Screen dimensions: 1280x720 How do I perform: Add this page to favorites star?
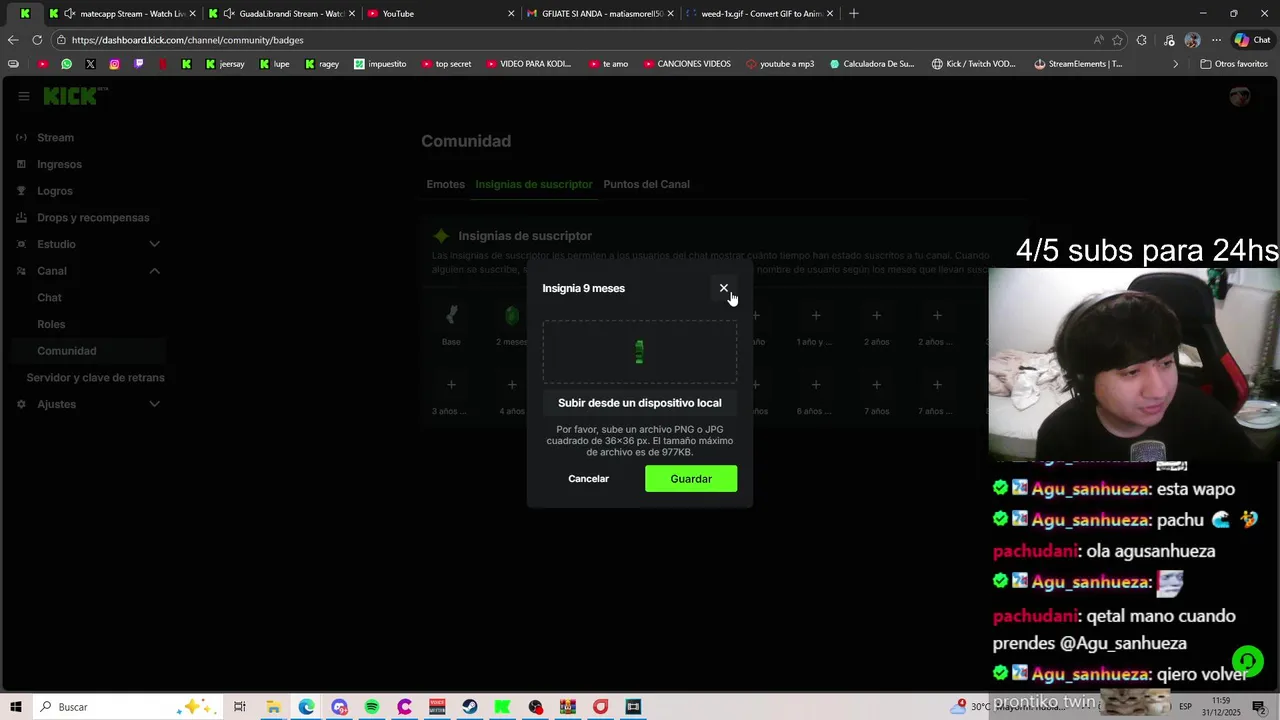[x=1117, y=40]
